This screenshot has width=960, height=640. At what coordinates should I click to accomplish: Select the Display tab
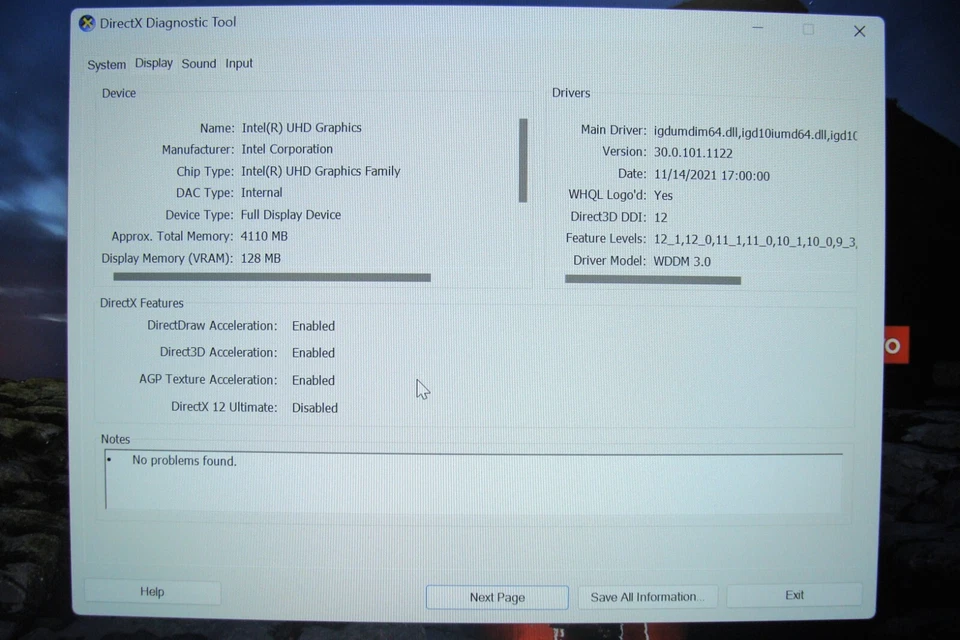[x=154, y=63]
